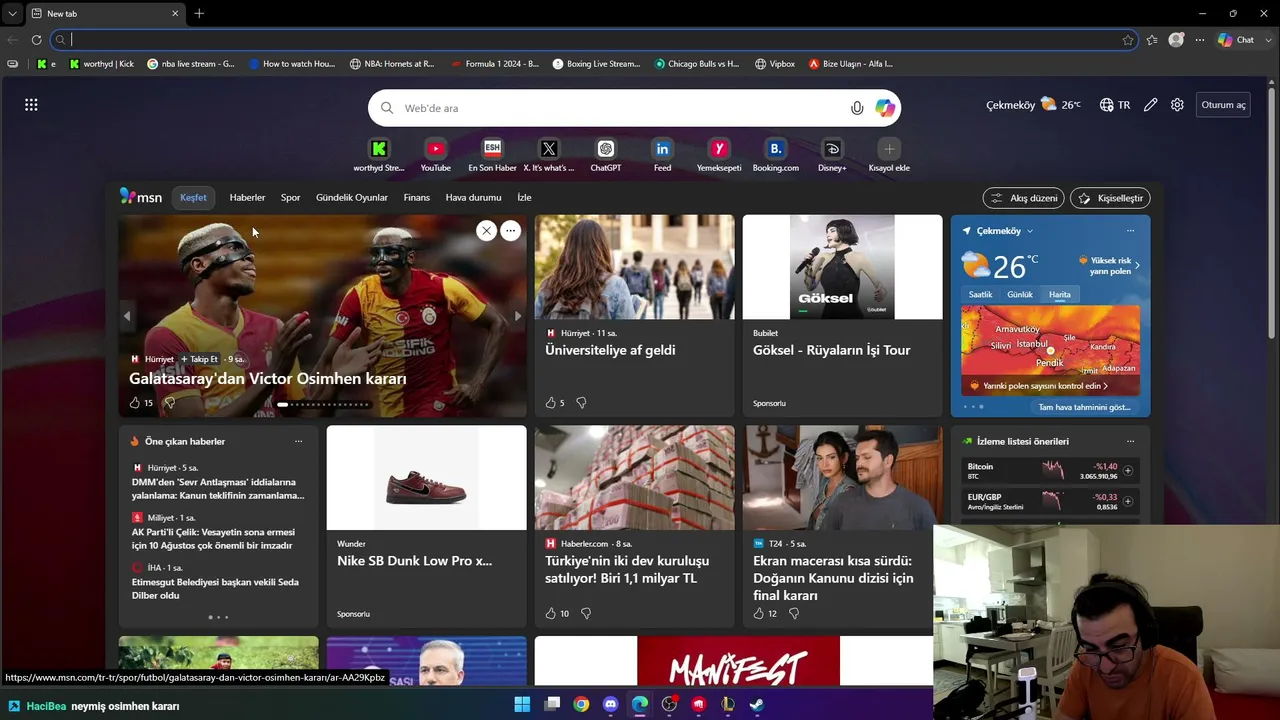
Task: Open the browser profile avatar
Action: (x=1176, y=40)
